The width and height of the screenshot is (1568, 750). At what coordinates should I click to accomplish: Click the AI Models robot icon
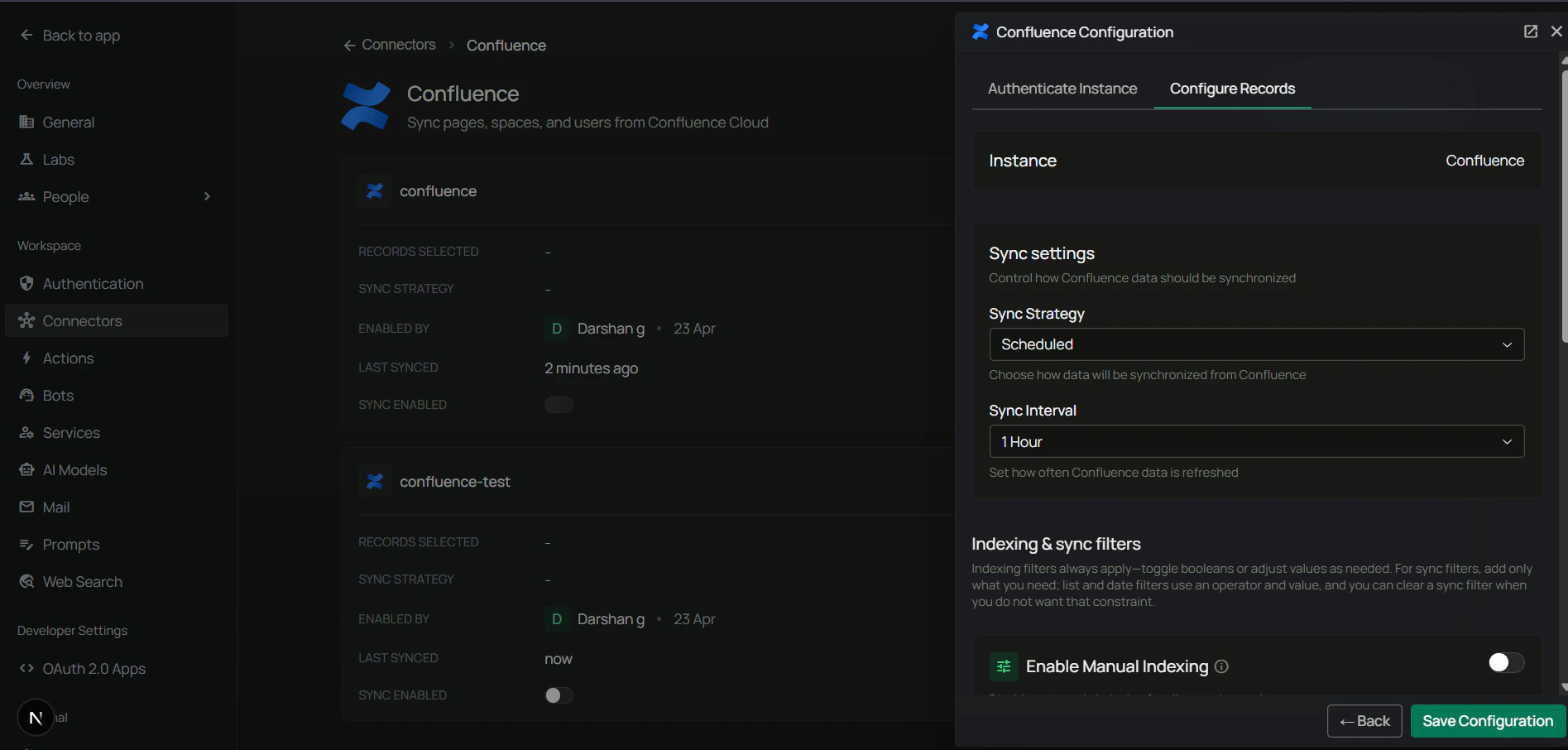26,469
